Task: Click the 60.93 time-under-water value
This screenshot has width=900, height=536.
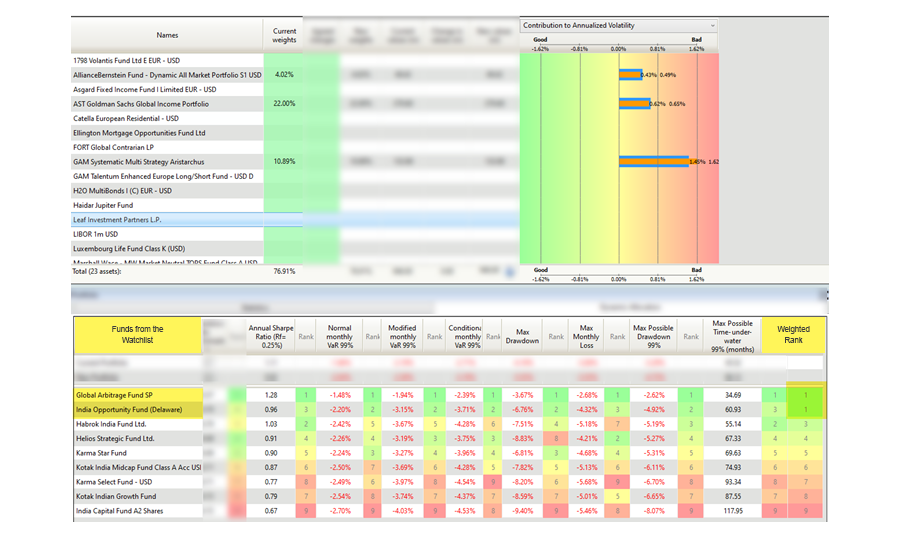Action: pos(733,410)
